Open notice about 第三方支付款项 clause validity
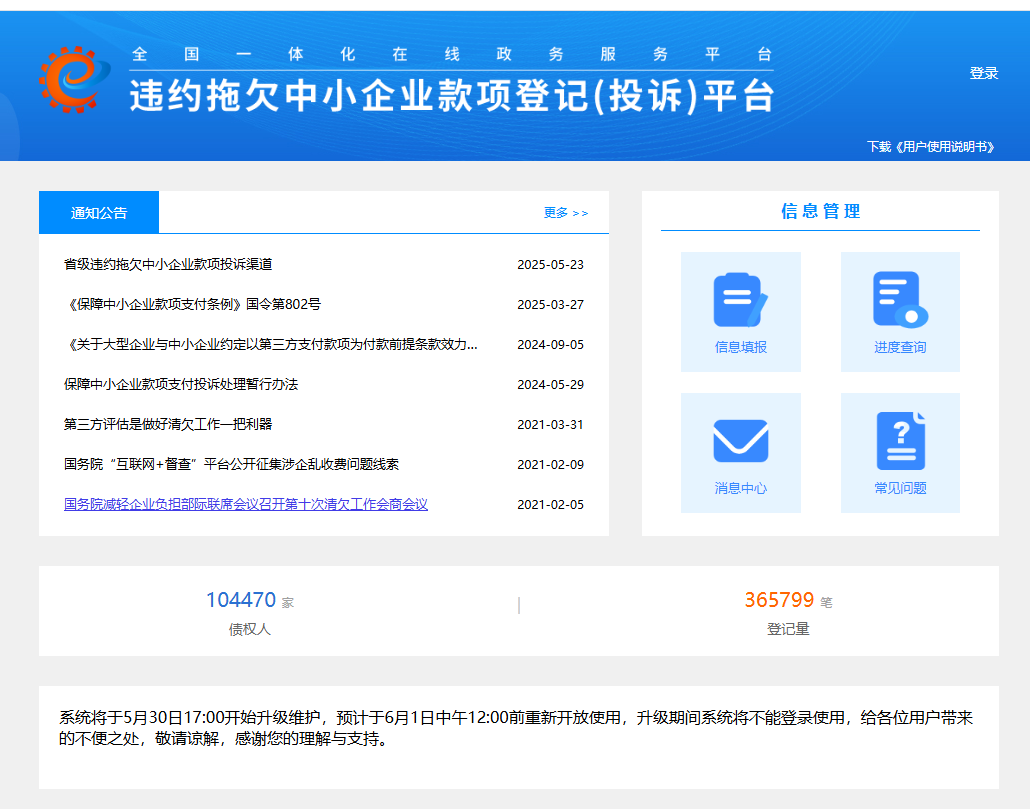This screenshot has height=809, width=1030. pos(270,344)
